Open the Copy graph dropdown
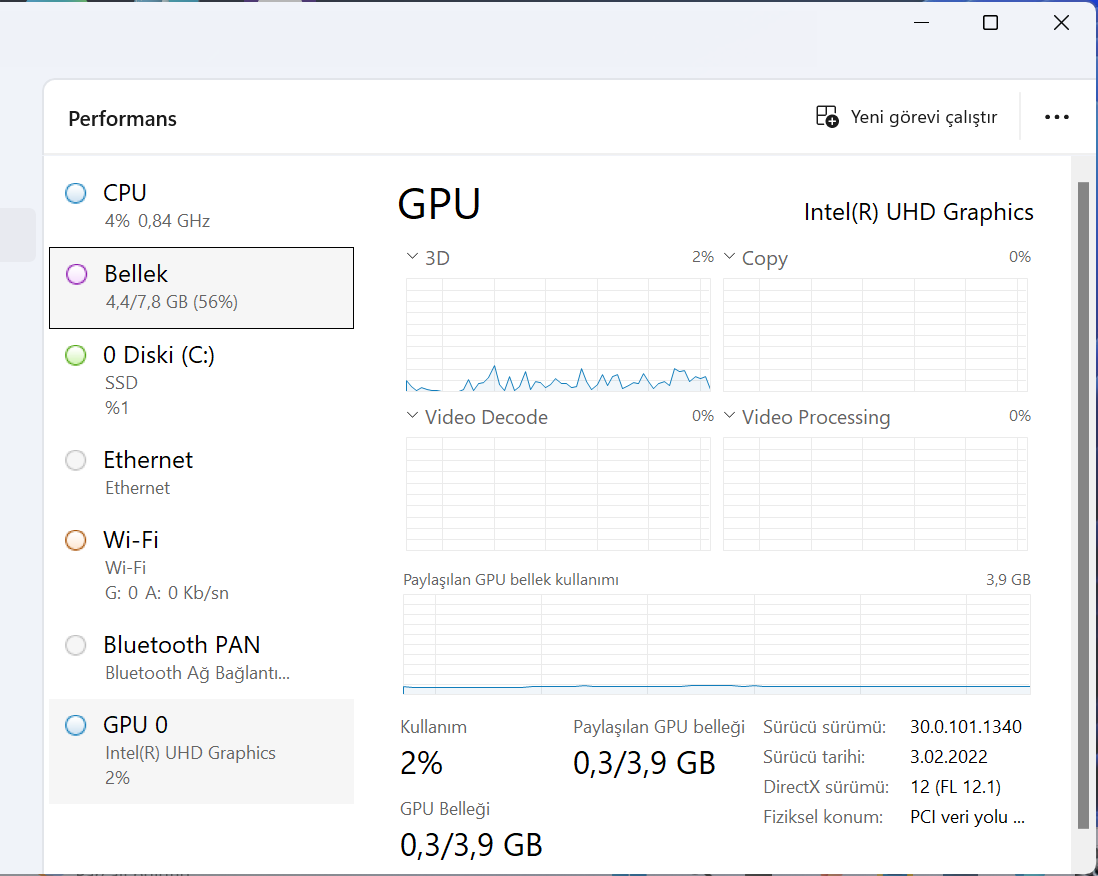The width and height of the screenshot is (1098, 876). pyautogui.click(x=729, y=257)
